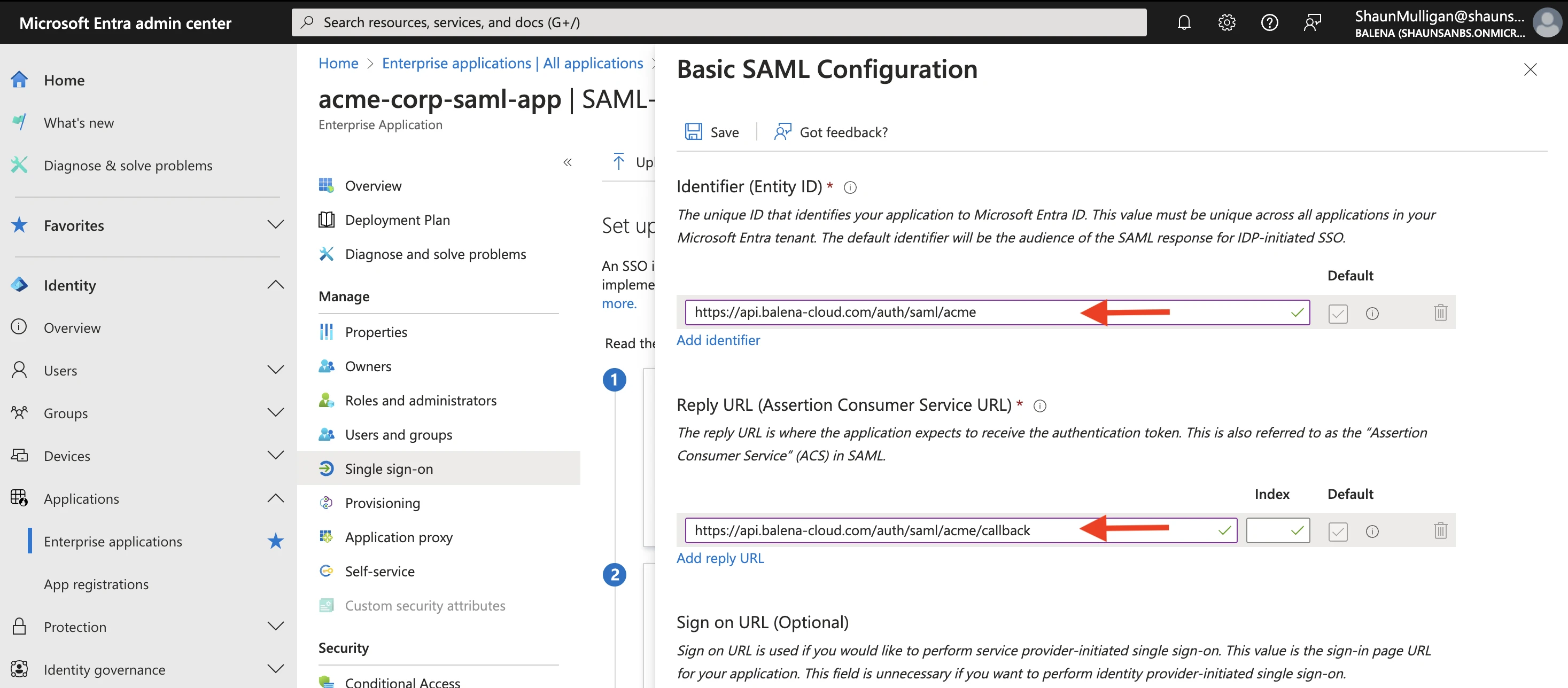Uncheck the Default checkbox for the Reply URL
This screenshot has height=688, width=1568.
[1337, 531]
